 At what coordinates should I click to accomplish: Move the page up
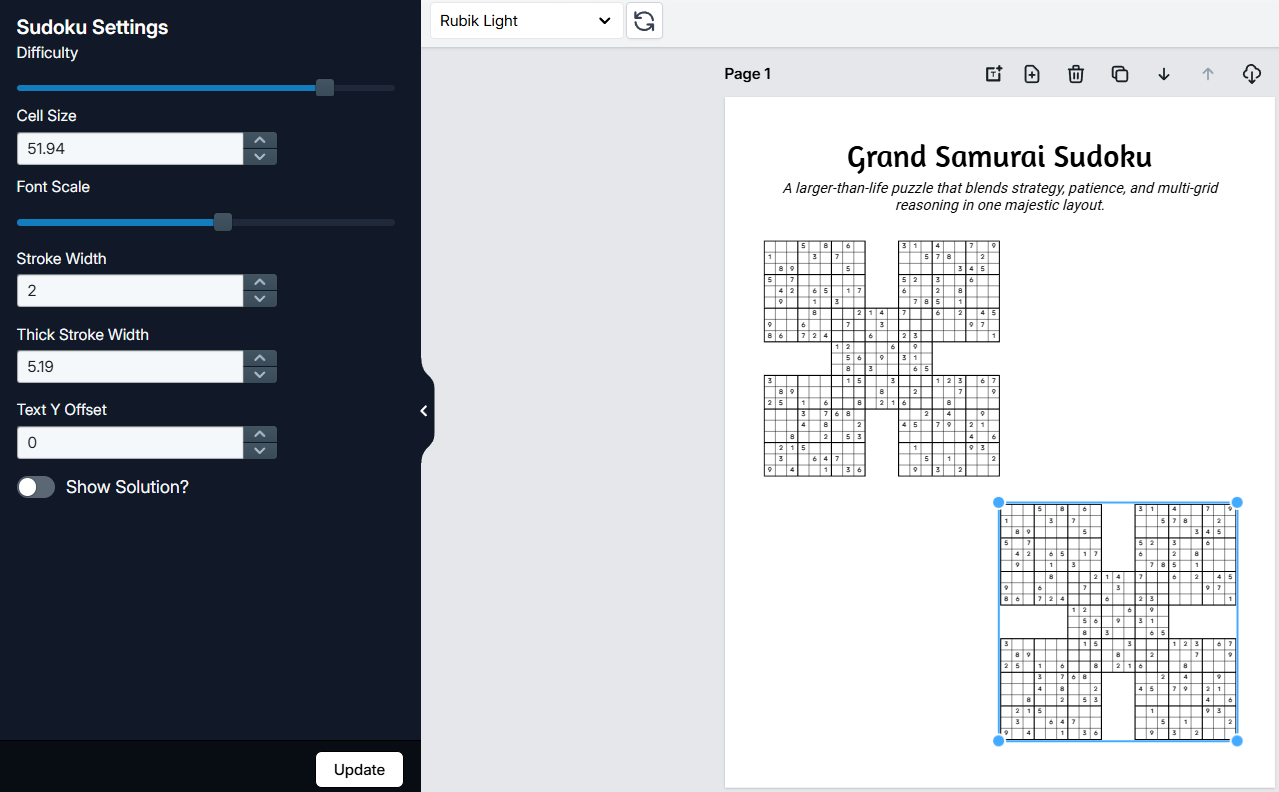[1207, 74]
